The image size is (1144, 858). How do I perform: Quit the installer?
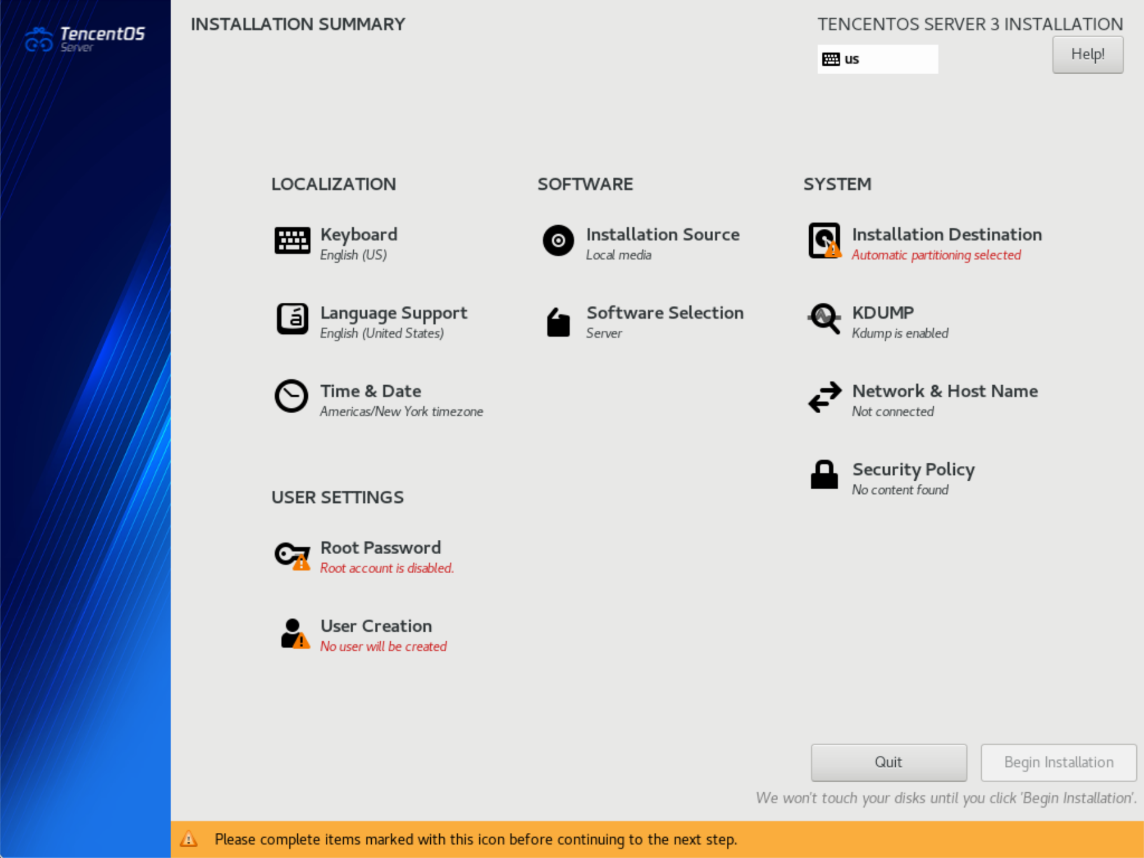(x=889, y=762)
